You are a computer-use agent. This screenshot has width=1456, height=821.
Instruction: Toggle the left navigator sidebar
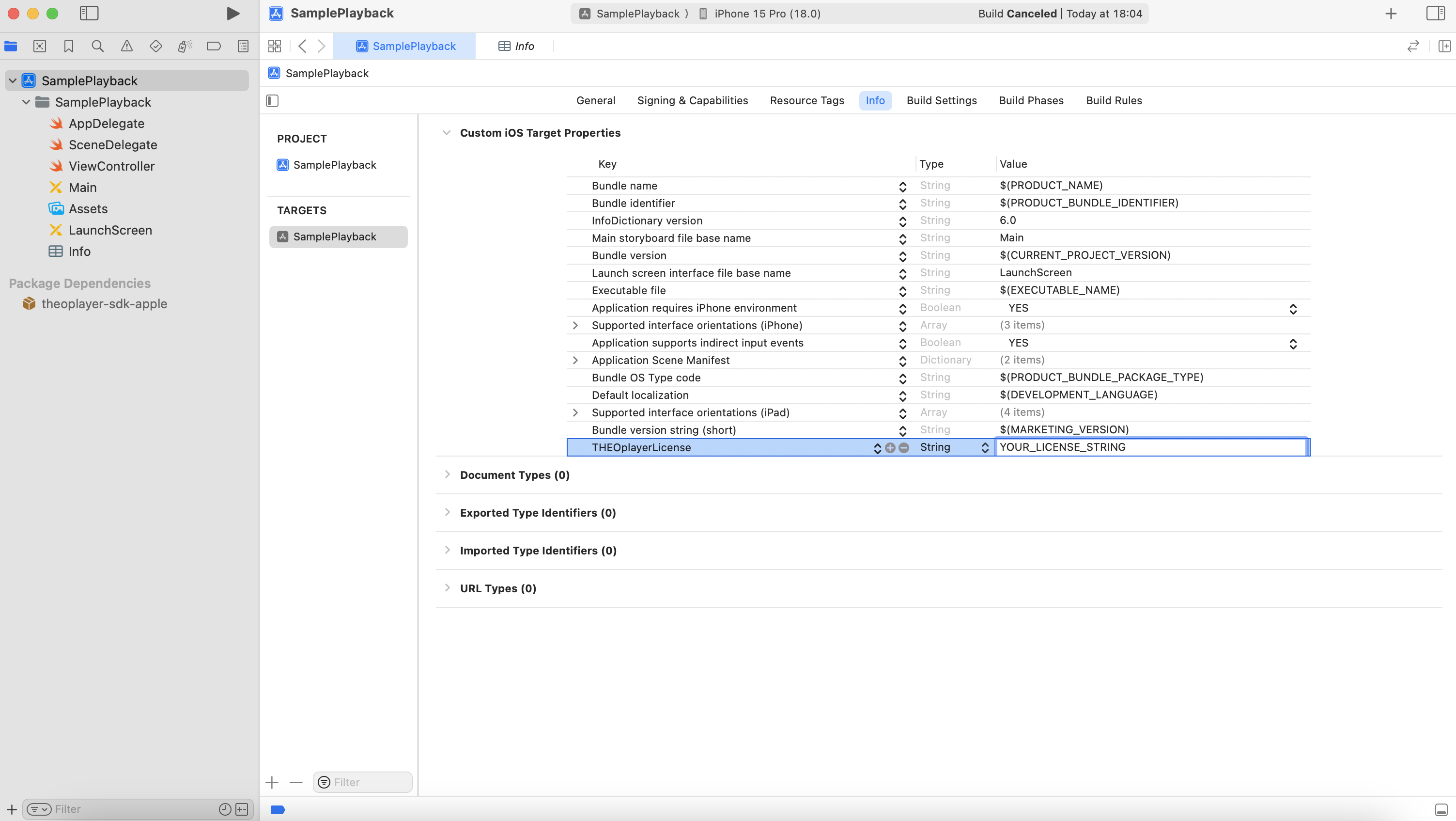89,14
